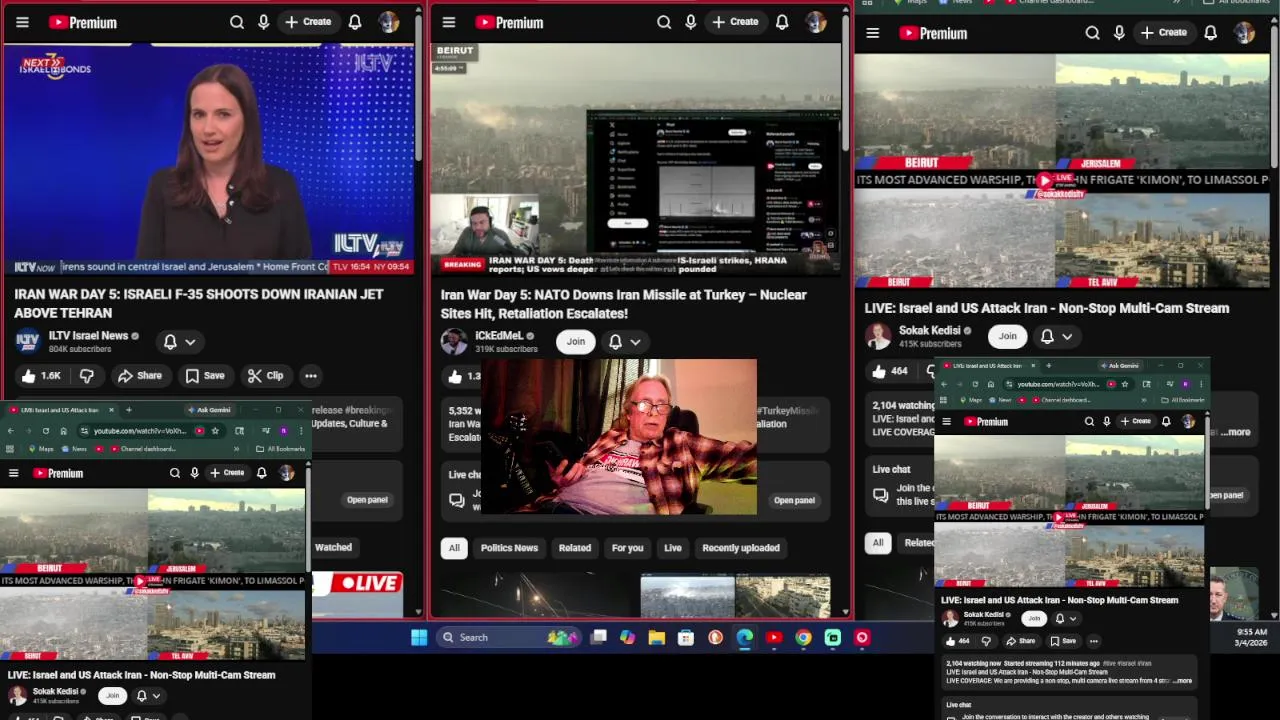Click search icon in ILTV window header
1280x720 pixels.
point(237,22)
